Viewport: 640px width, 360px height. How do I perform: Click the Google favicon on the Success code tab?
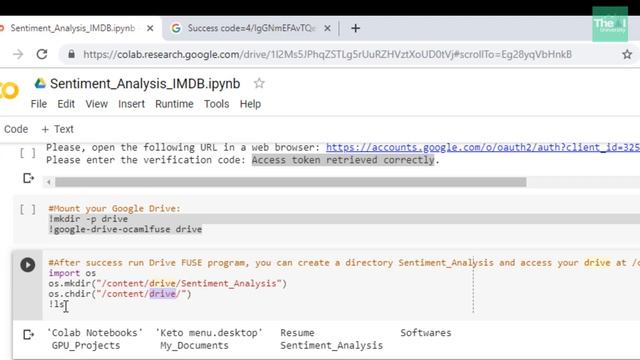(176, 28)
